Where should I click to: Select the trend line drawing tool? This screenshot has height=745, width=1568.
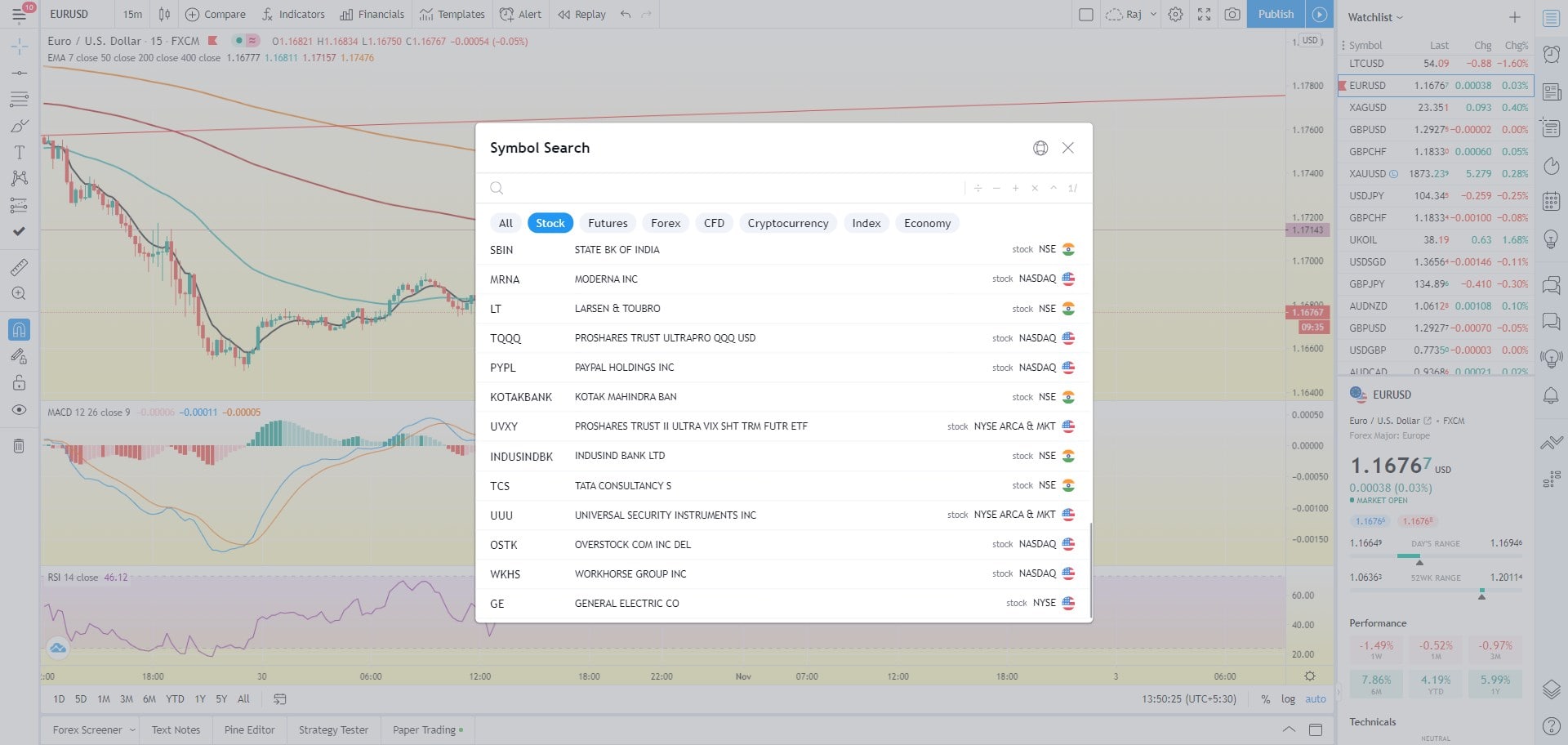tap(19, 73)
